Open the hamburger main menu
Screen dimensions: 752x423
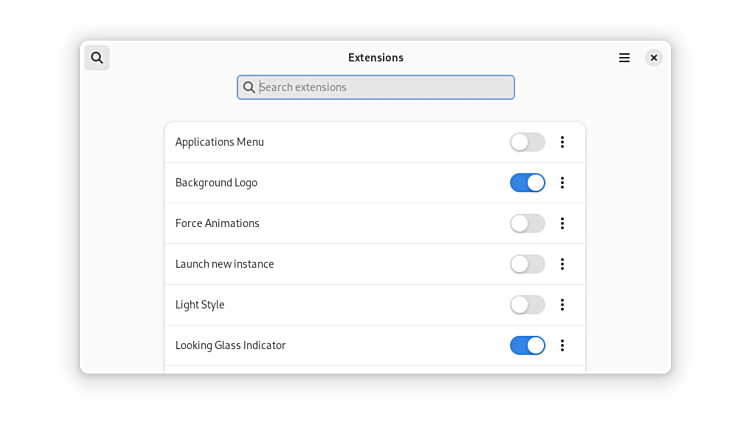[x=624, y=58]
